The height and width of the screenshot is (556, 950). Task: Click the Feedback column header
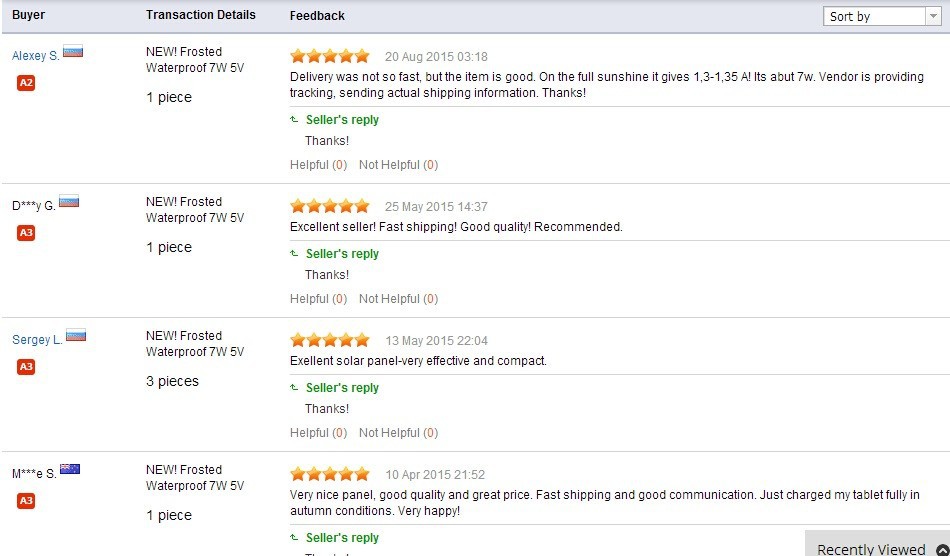pos(317,16)
